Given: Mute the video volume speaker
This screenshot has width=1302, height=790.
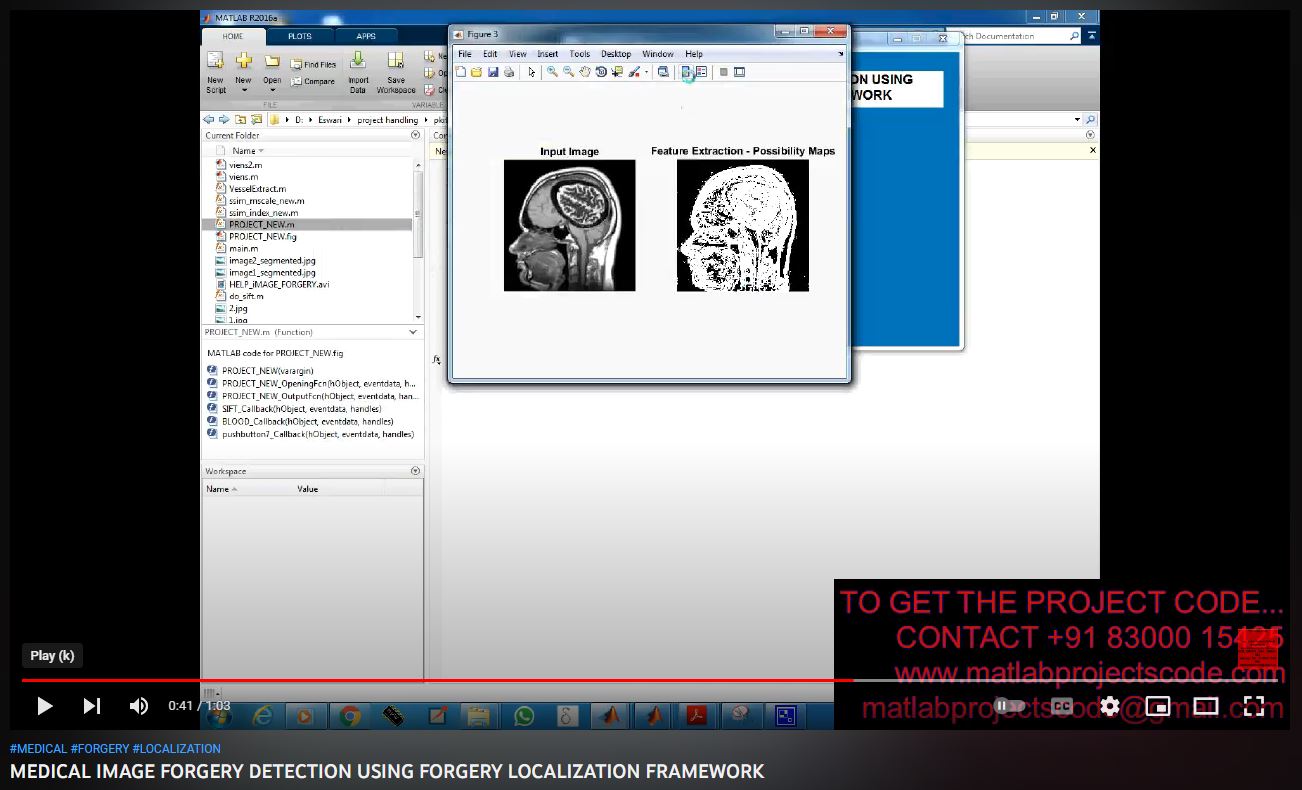Looking at the screenshot, I should (139, 706).
